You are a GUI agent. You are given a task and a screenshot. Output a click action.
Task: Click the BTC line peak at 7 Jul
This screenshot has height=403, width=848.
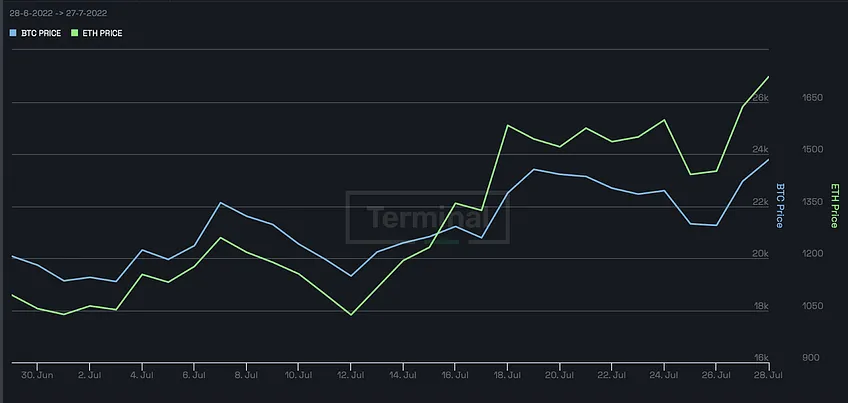pos(220,203)
